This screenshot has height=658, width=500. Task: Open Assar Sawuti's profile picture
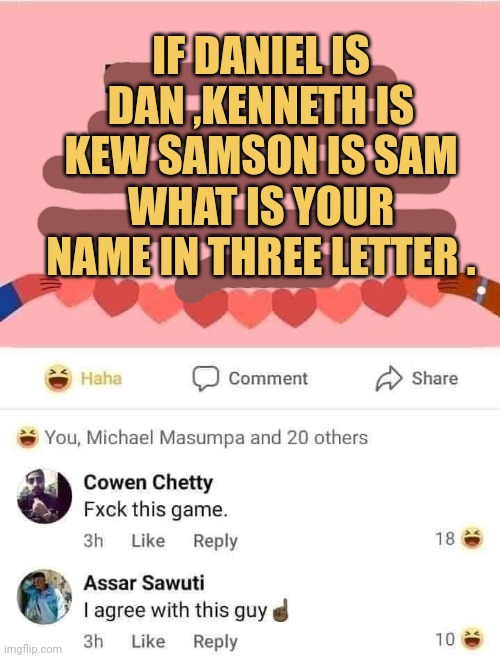(x=45, y=596)
